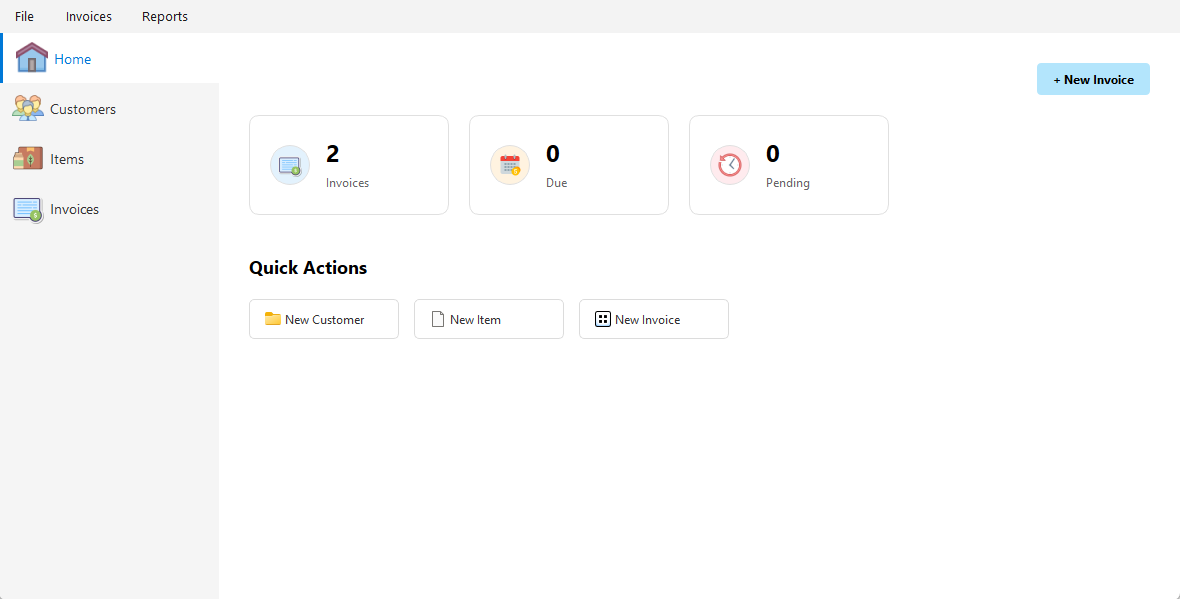
Task: Select the Customers icon in the sidebar
Action: (27, 108)
